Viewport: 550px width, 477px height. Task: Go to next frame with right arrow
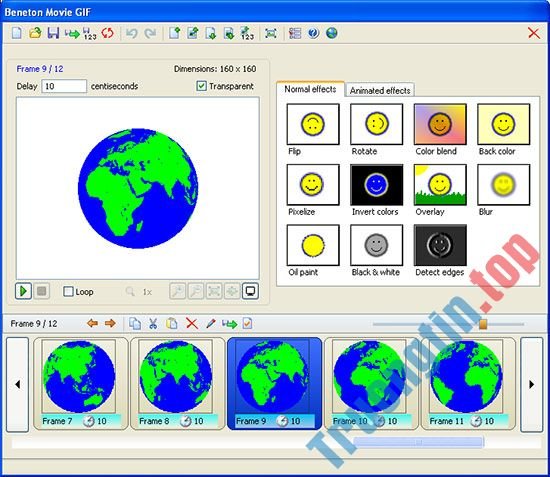pos(110,323)
